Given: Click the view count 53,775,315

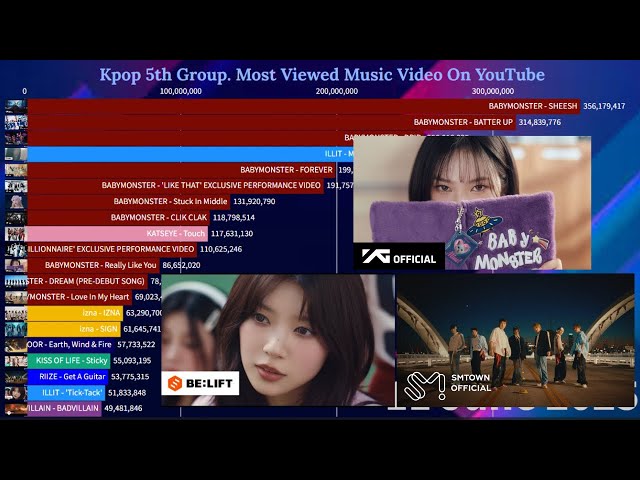Looking at the screenshot, I should [x=130, y=377].
